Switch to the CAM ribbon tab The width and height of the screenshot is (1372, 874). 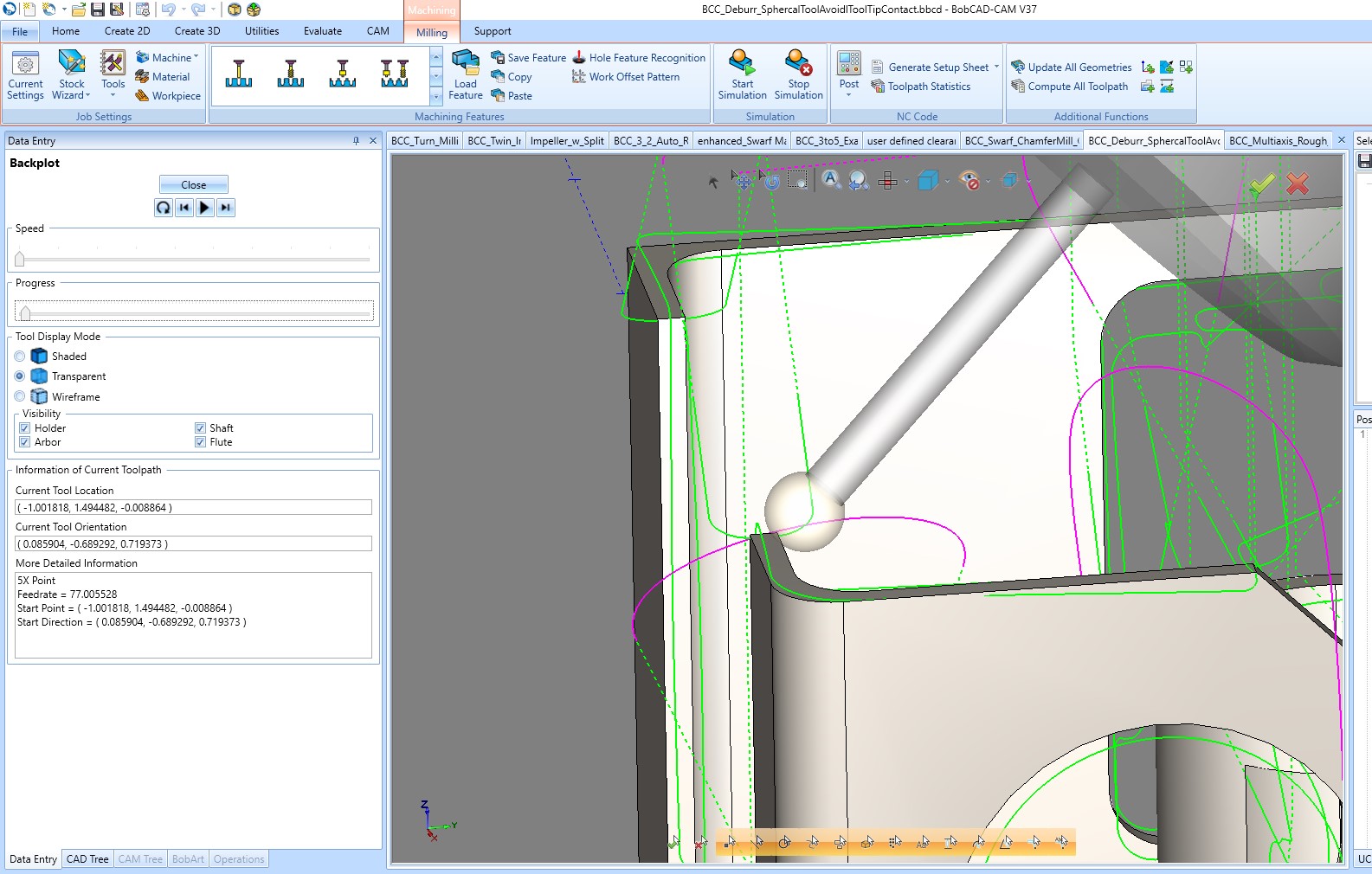[378, 31]
